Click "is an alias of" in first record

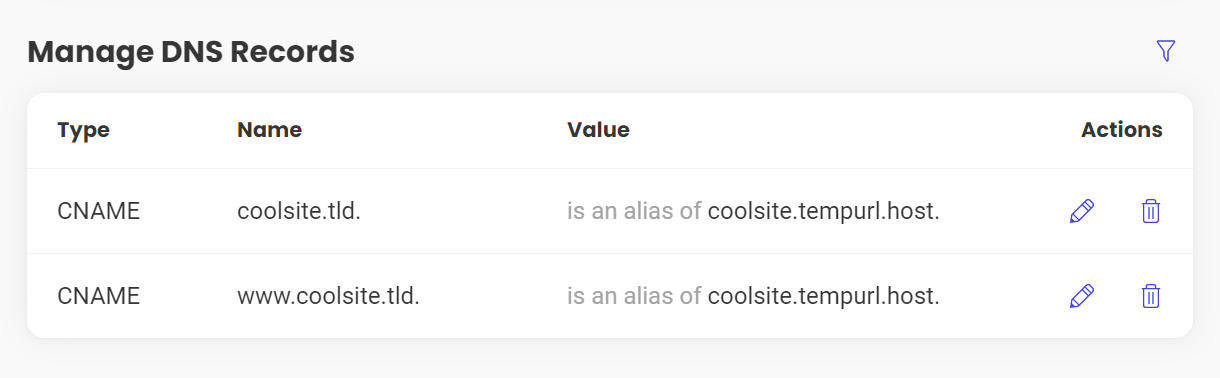pos(634,211)
